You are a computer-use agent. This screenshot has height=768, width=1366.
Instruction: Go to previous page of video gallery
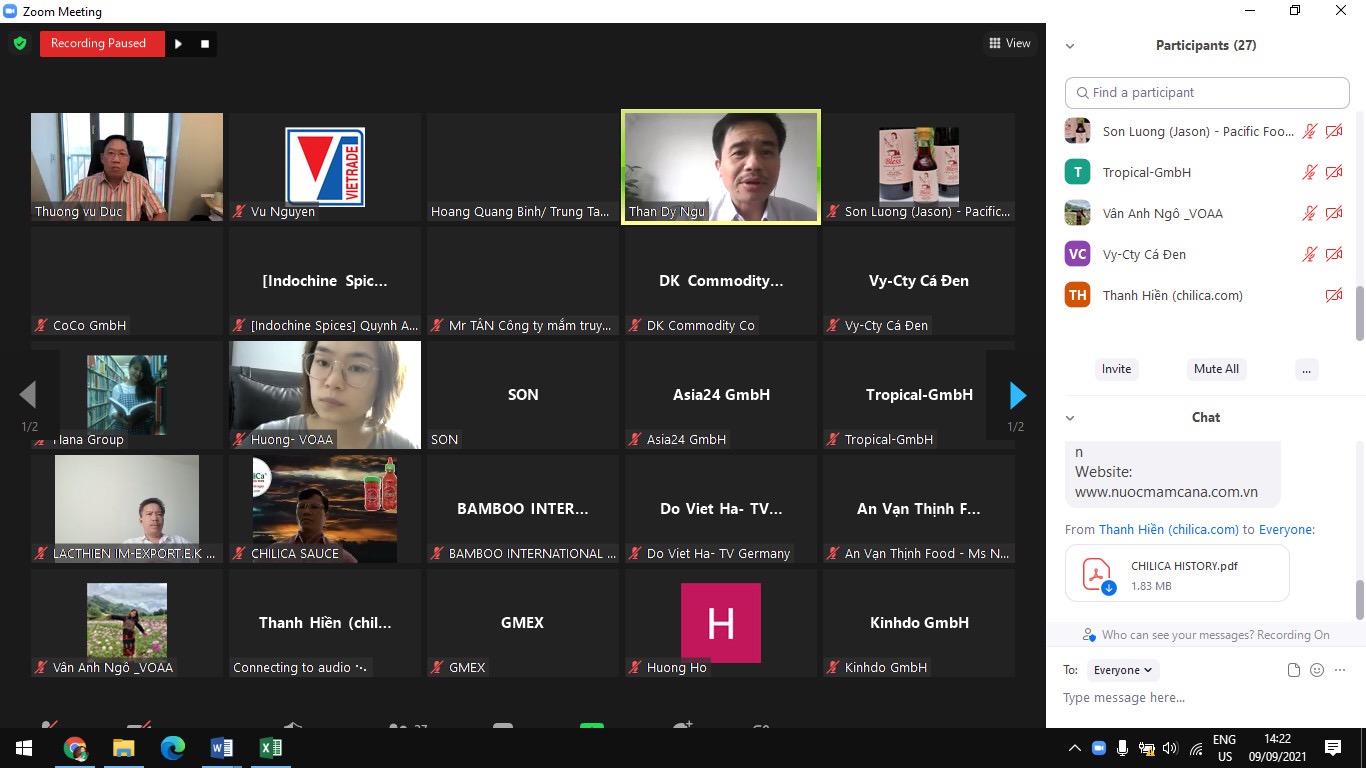click(28, 396)
